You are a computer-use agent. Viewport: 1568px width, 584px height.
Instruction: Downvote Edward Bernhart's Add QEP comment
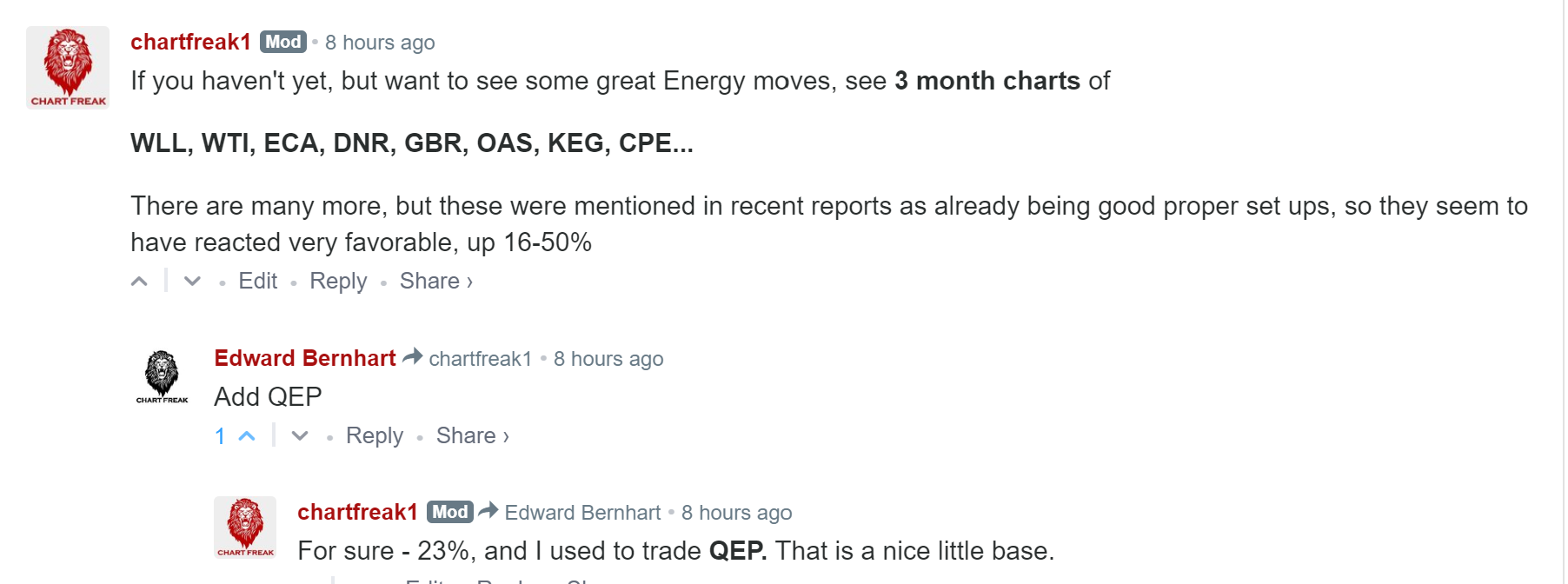300,436
